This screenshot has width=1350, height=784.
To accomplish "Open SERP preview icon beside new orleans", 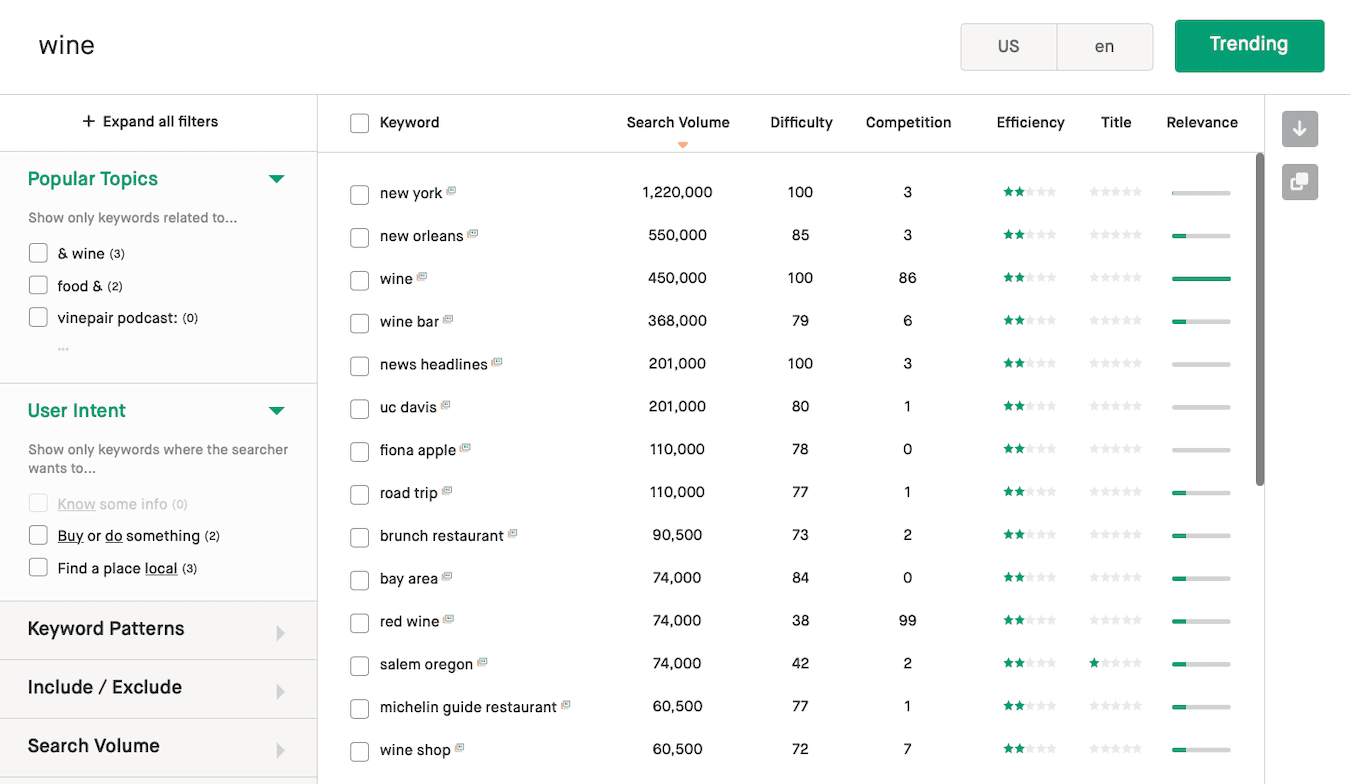I will 473,234.
